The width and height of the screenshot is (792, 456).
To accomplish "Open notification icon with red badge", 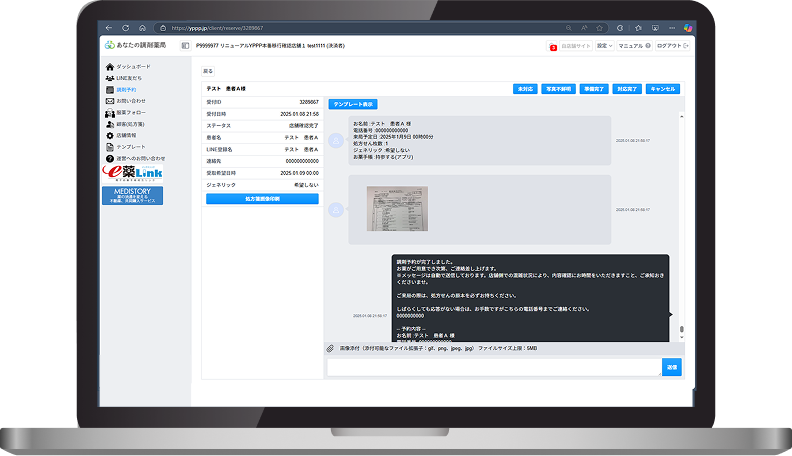I will tap(554, 46).
